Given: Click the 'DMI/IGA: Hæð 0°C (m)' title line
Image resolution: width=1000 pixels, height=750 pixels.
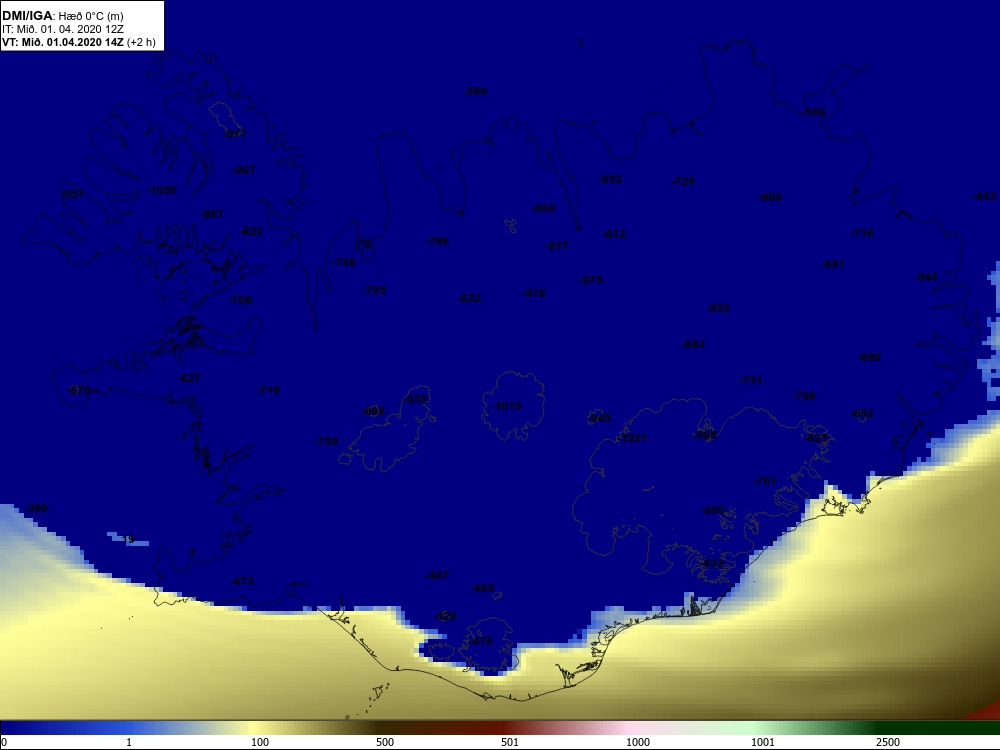Looking at the screenshot, I should click(62, 16).
